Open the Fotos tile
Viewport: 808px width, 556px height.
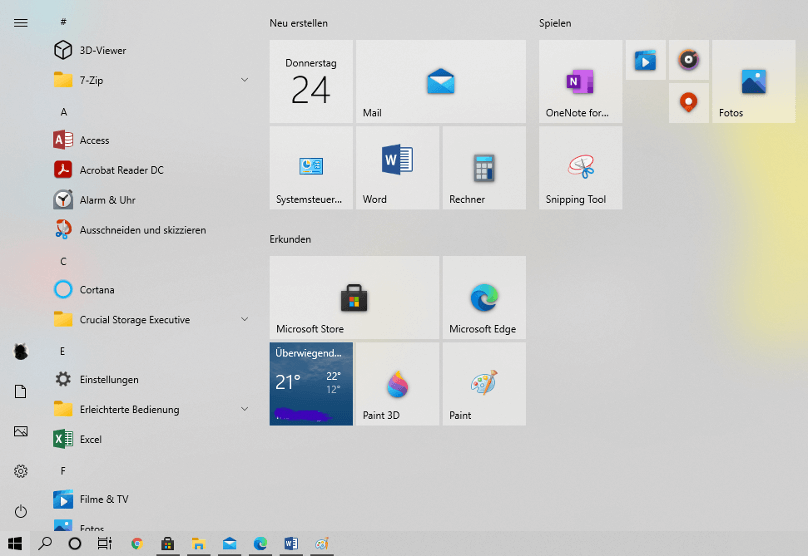(754, 81)
